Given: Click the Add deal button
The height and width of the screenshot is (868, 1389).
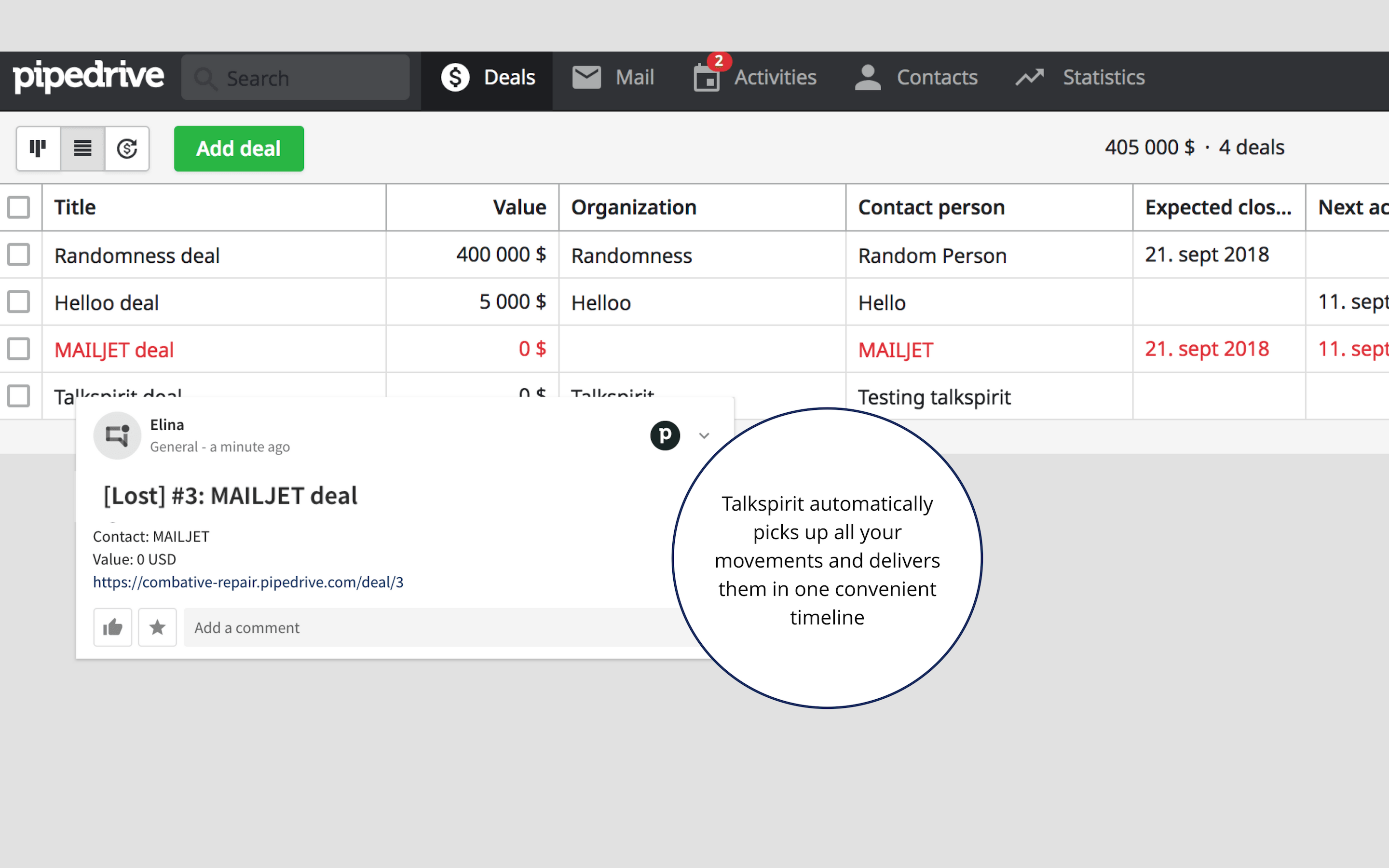Looking at the screenshot, I should point(239,149).
